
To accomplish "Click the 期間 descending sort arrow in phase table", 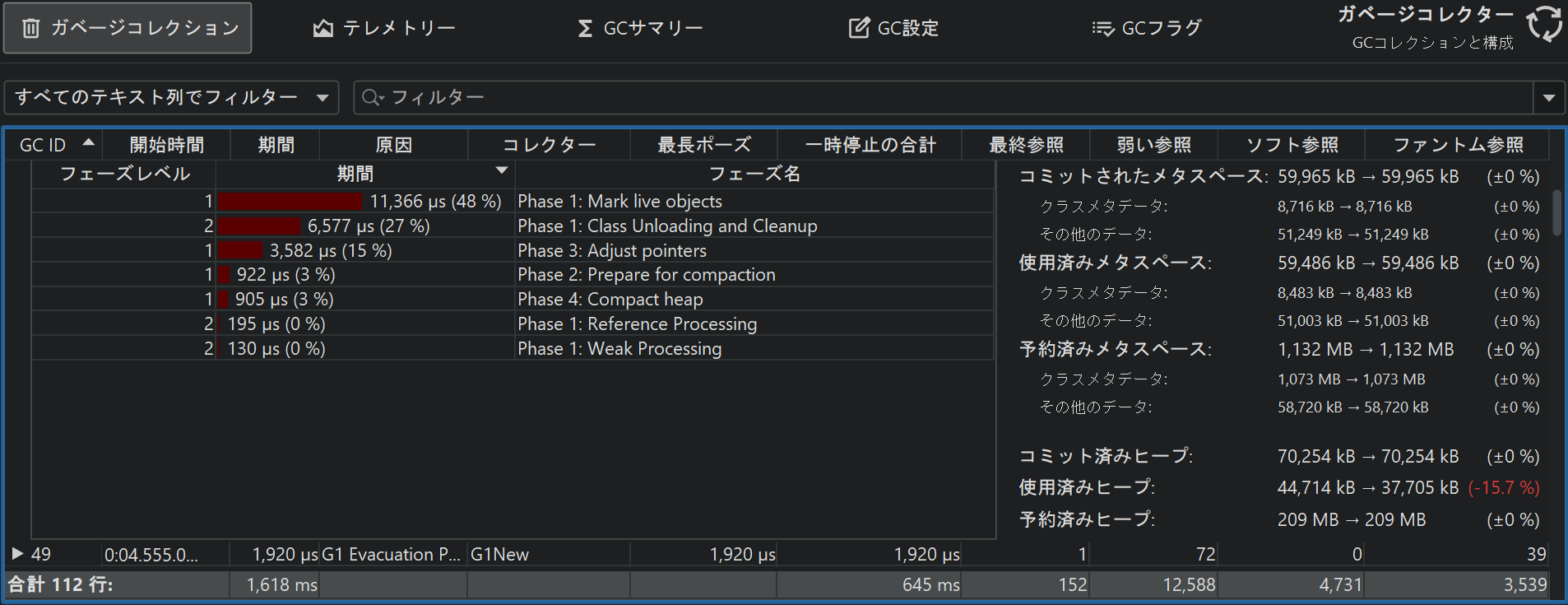I will tap(501, 170).
